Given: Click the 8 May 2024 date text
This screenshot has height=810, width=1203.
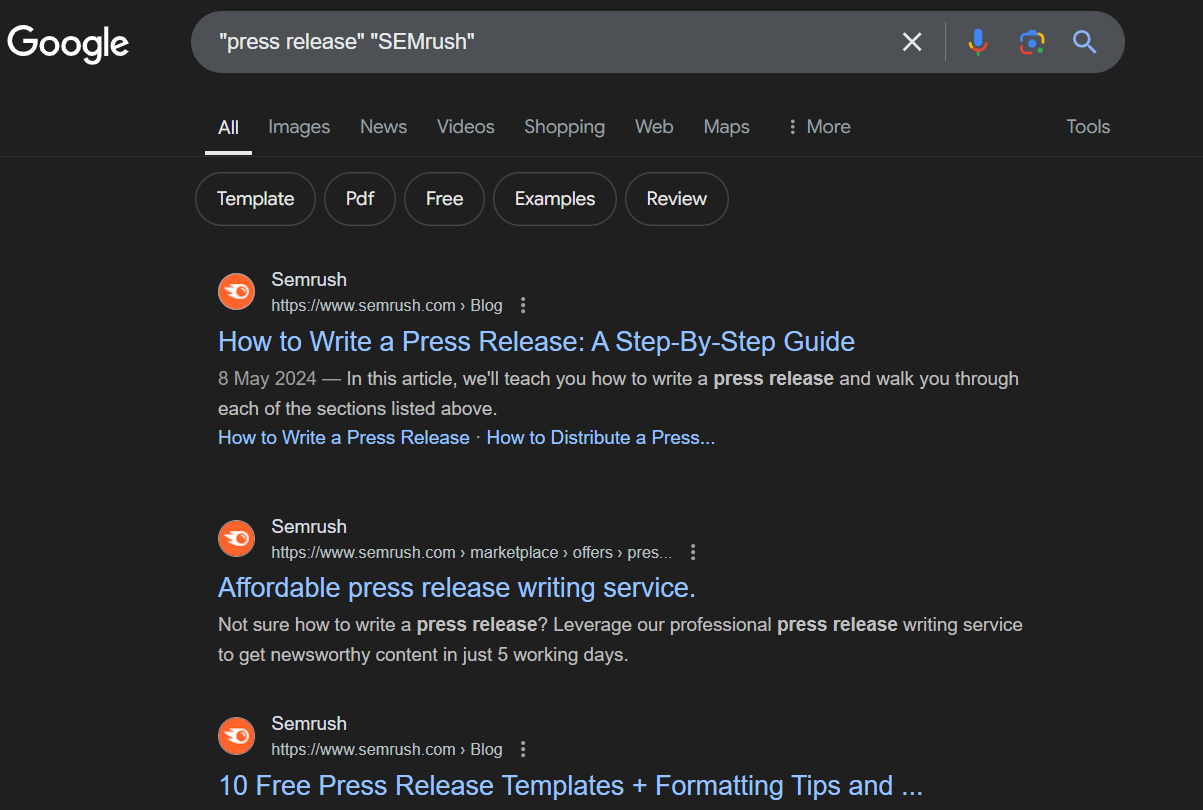Looking at the screenshot, I should point(267,379).
